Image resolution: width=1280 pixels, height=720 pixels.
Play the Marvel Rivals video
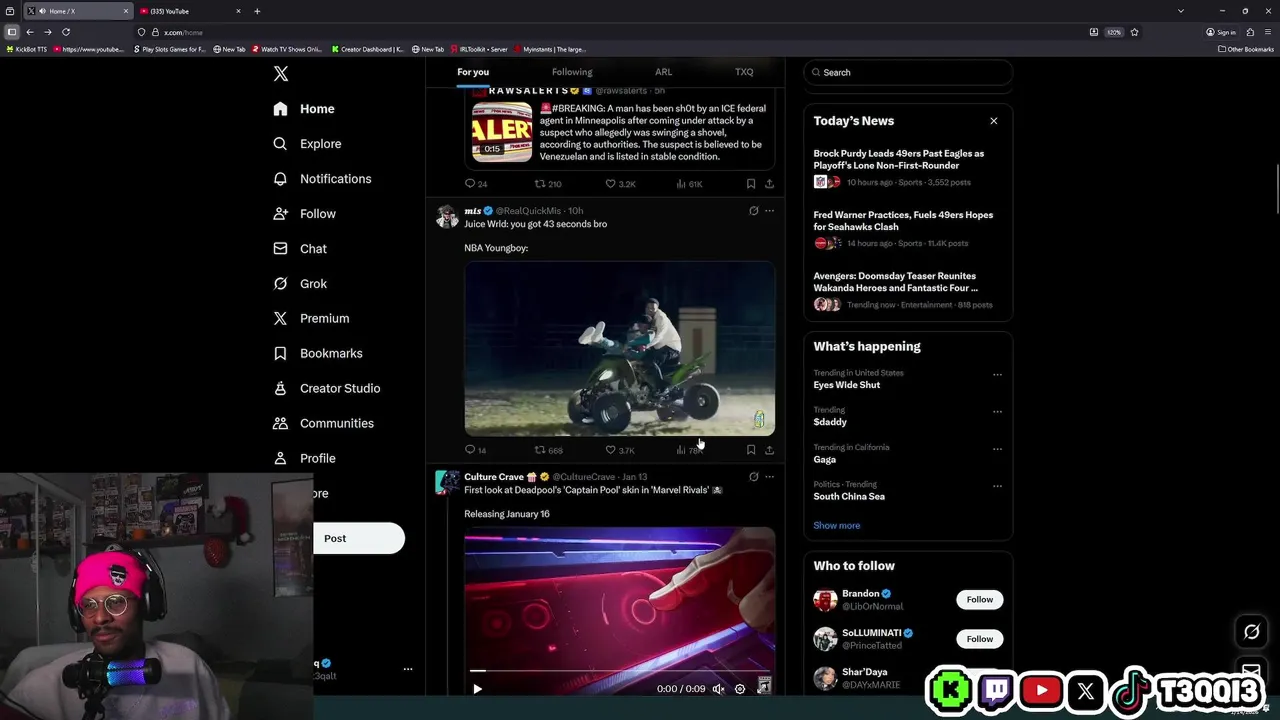tap(477, 689)
